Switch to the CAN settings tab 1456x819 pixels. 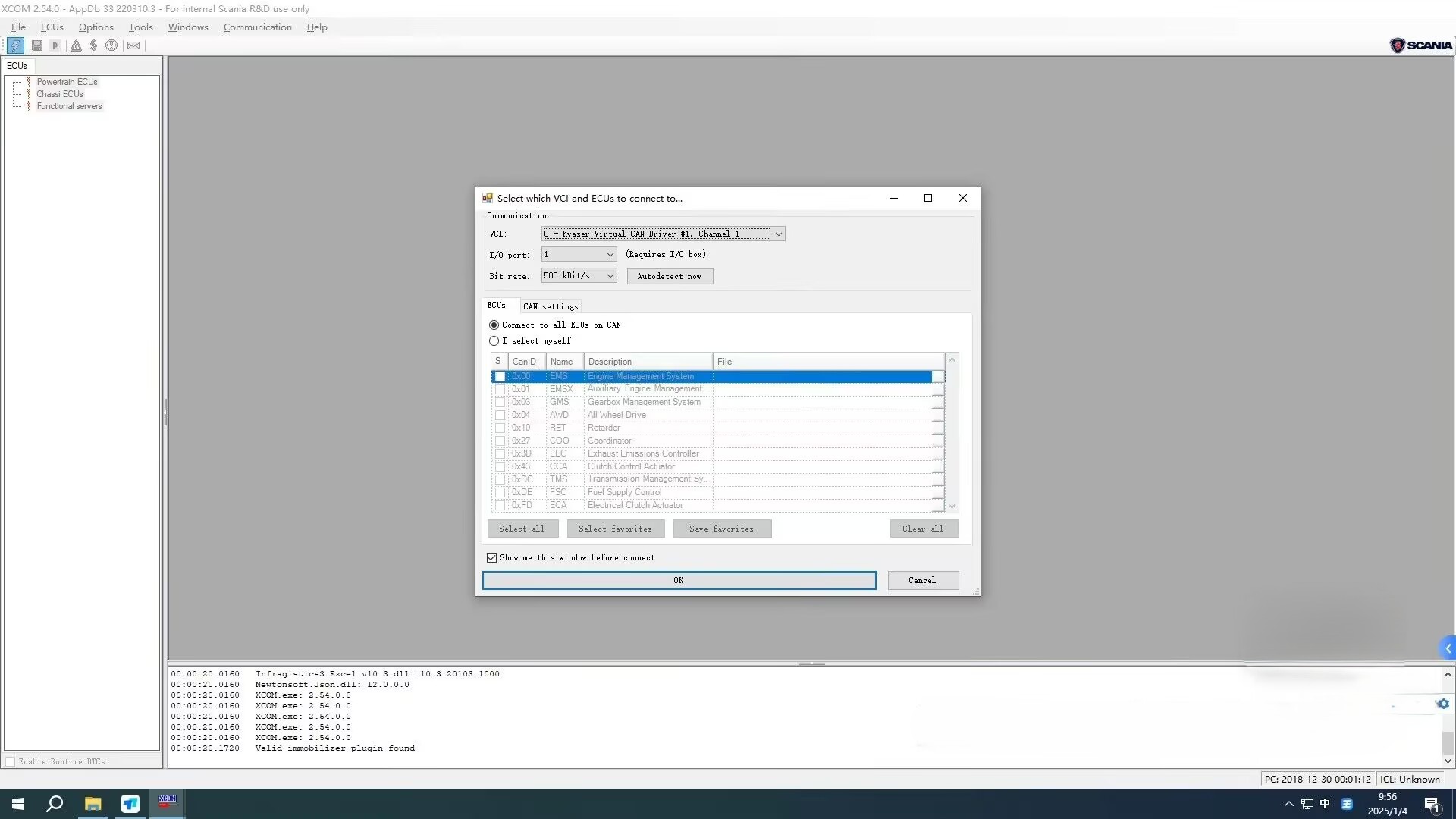551,307
